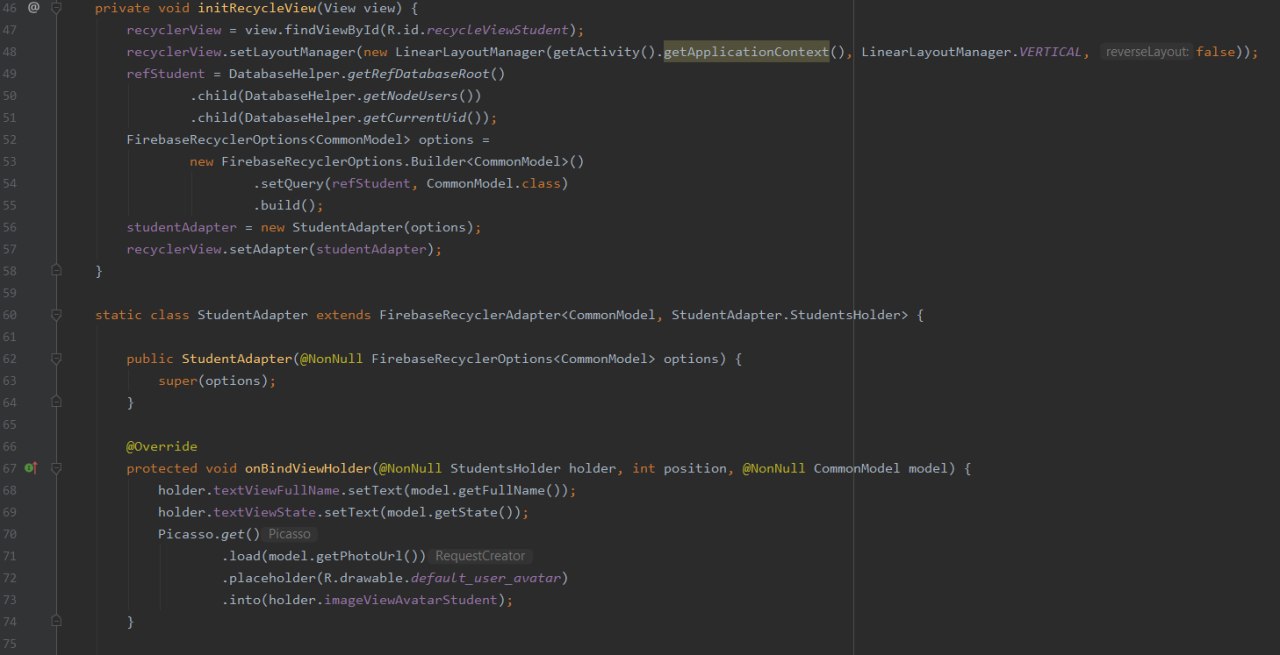Click recycleViewStudent id on line 47

[x=498, y=30]
